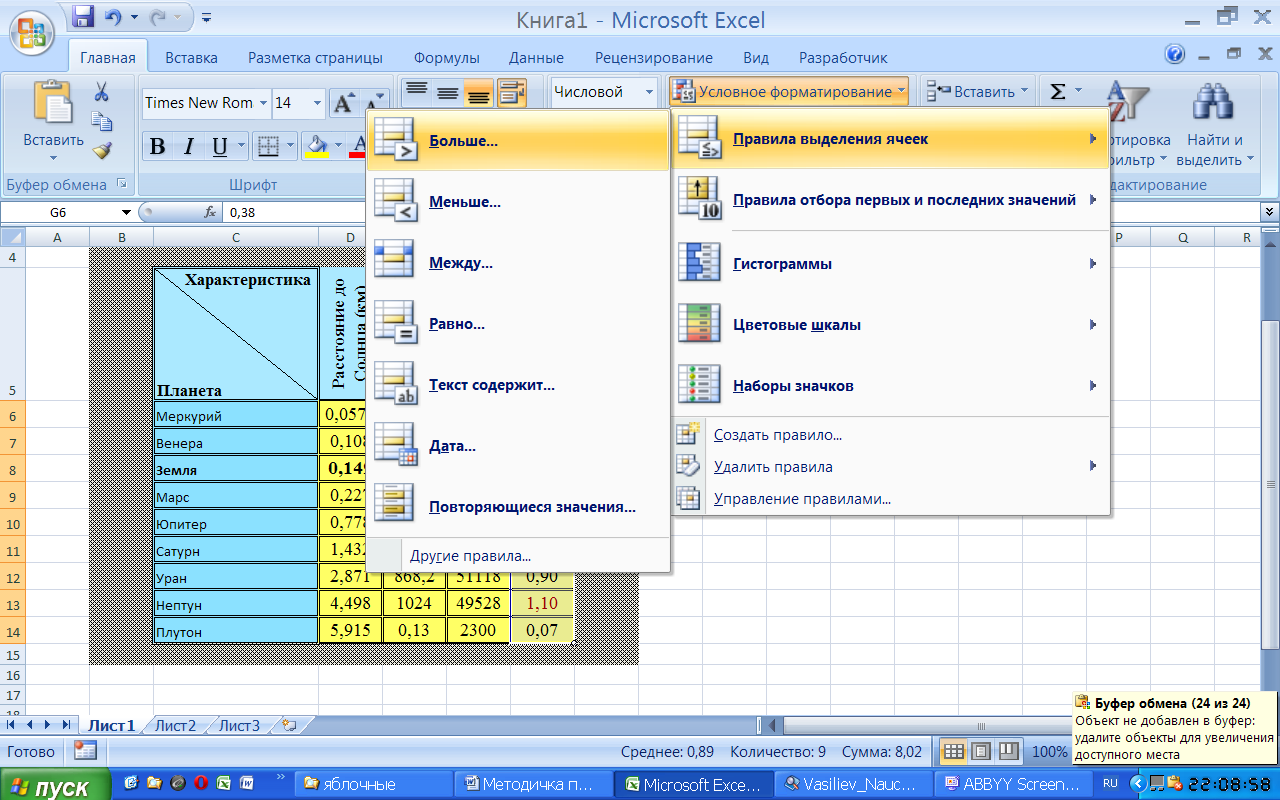Viewport: 1280px width, 800px height.
Task: Increase font size with large A button
Action: [x=343, y=103]
